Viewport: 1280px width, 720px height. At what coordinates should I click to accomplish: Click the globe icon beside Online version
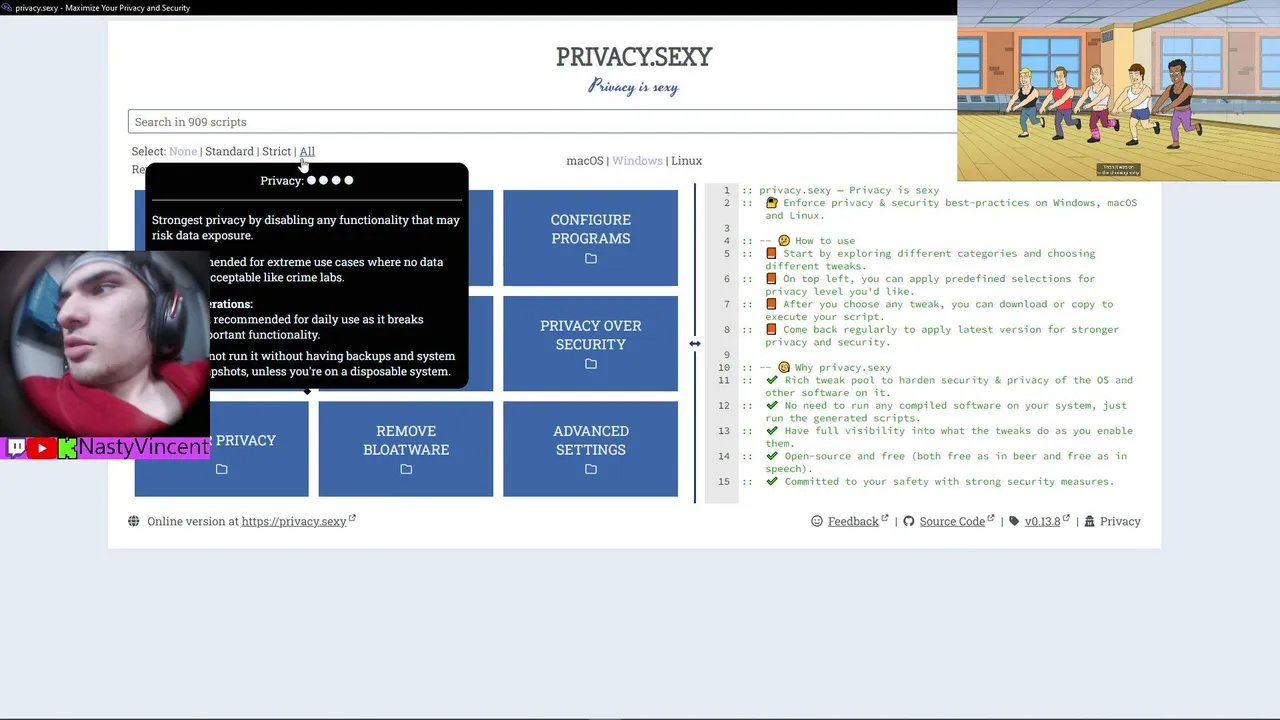click(x=134, y=521)
